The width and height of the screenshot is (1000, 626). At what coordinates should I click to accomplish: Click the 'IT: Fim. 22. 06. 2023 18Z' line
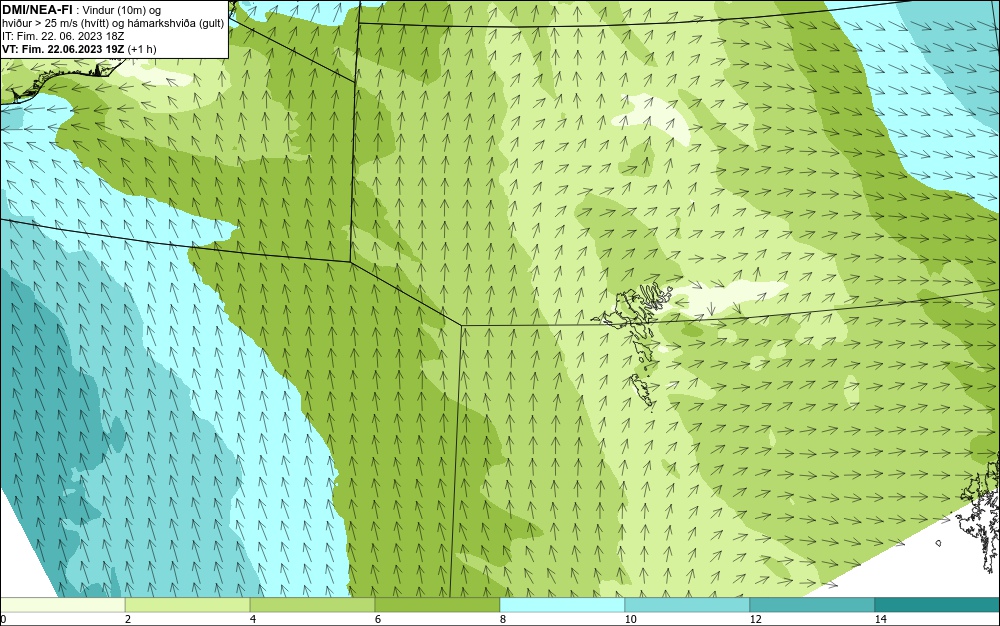[63, 36]
